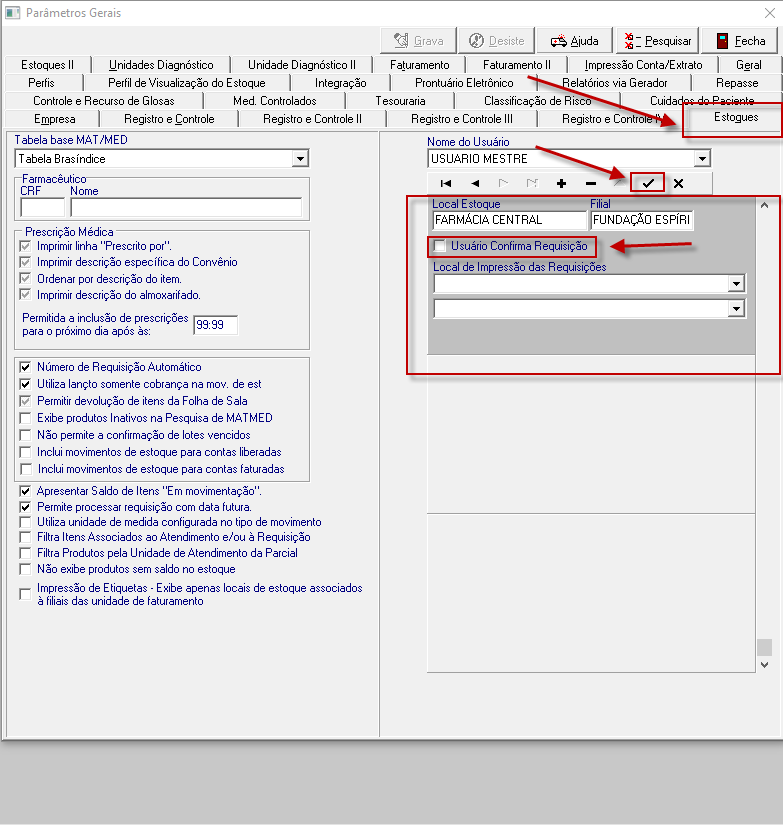
Task: Uncheck Apresentar Saldo de Itens checkbox
Action: pyautogui.click(x=25, y=491)
